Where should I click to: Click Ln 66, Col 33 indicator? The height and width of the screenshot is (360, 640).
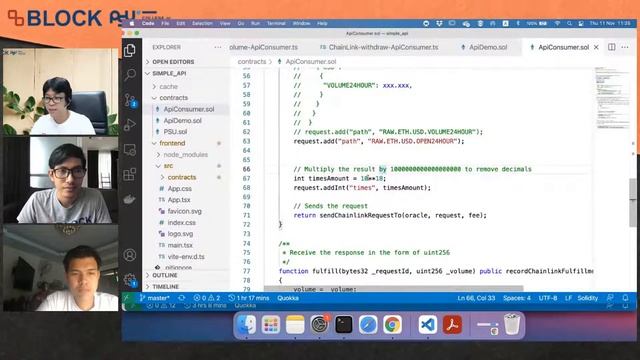point(476,298)
